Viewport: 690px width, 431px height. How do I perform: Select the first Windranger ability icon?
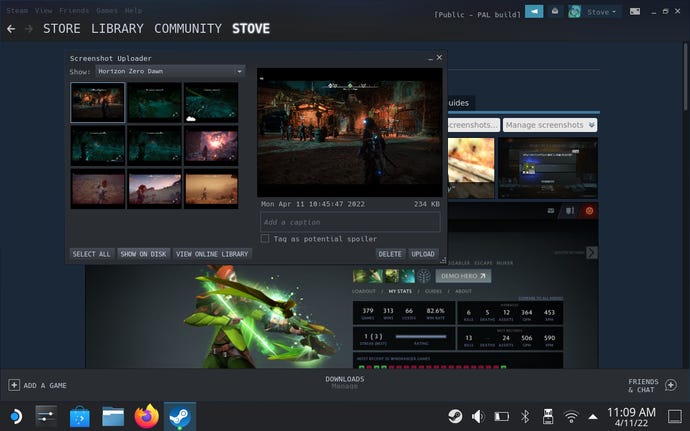[360, 276]
